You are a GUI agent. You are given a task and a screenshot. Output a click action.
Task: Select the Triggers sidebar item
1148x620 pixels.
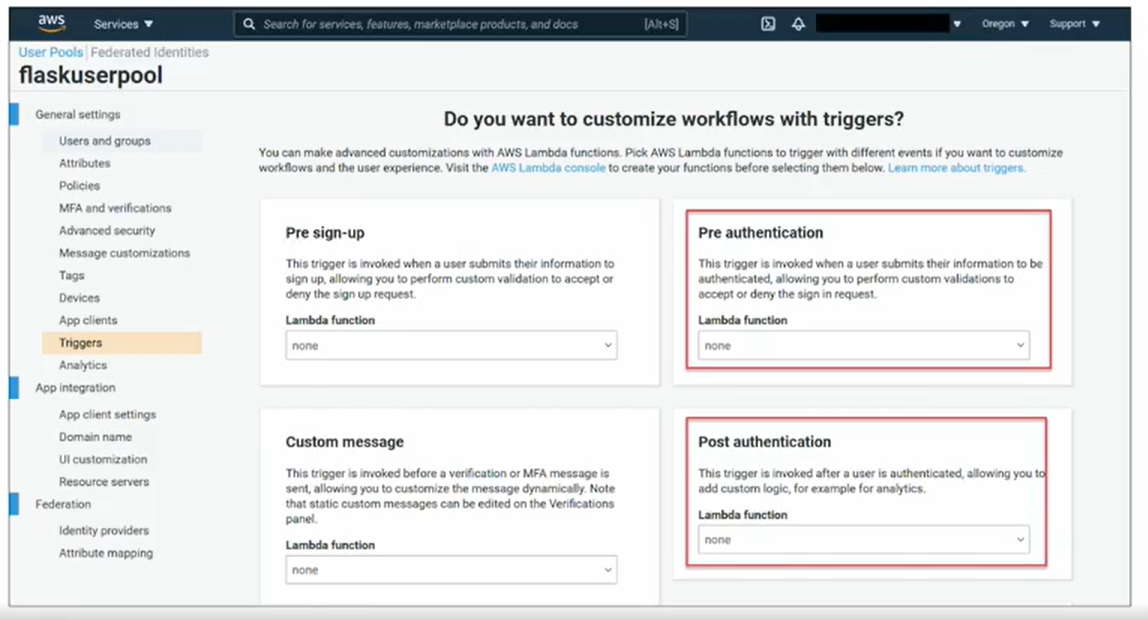click(x=122, y=343)
